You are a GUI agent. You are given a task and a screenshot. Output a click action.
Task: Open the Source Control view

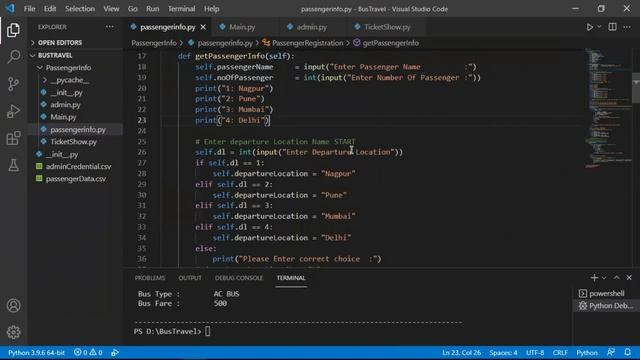[13, 84]
